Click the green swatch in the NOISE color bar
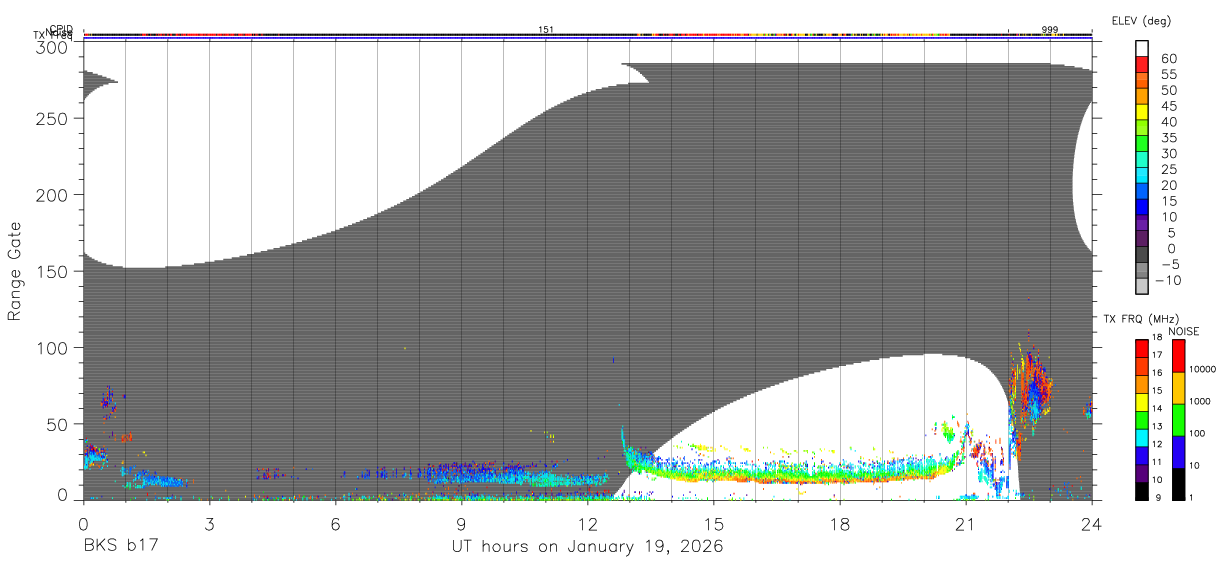 point(1179,420)
